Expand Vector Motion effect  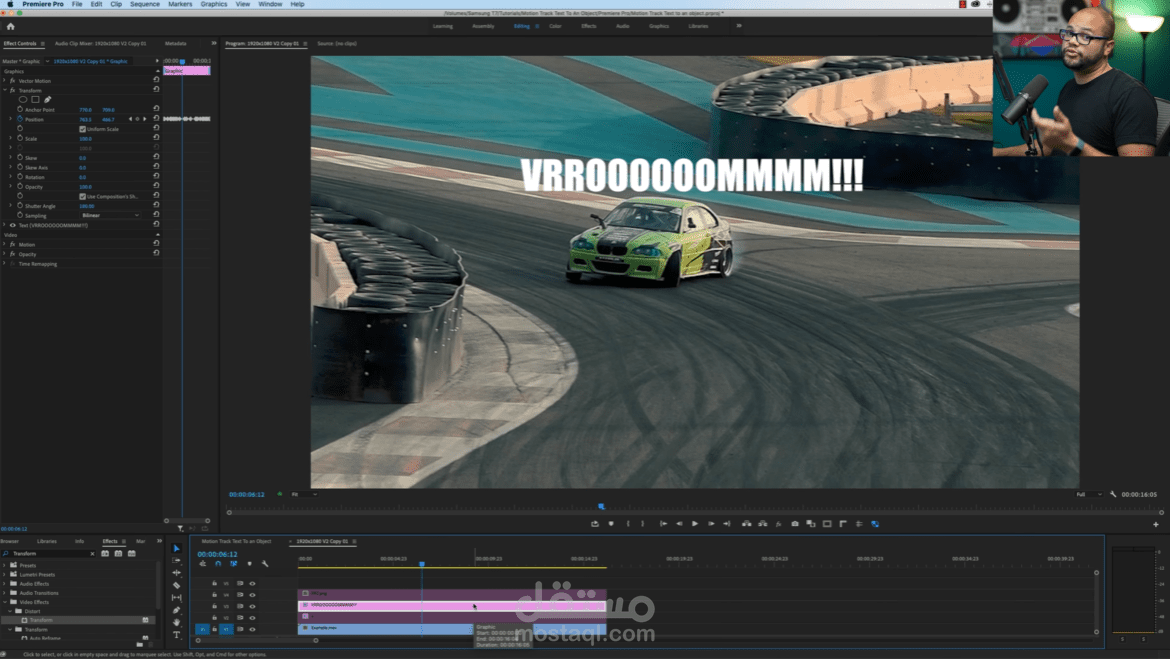coord(4,80)
